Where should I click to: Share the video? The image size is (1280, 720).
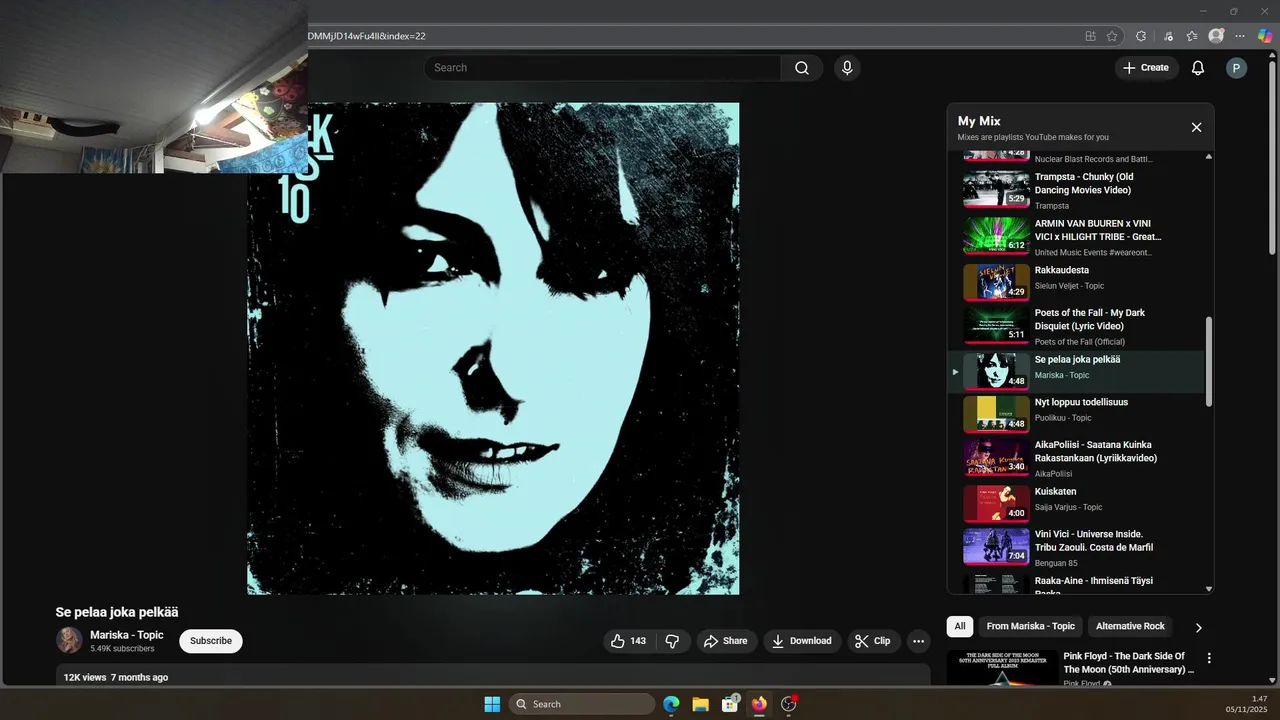pyautogui.click(x=726, y=641)
